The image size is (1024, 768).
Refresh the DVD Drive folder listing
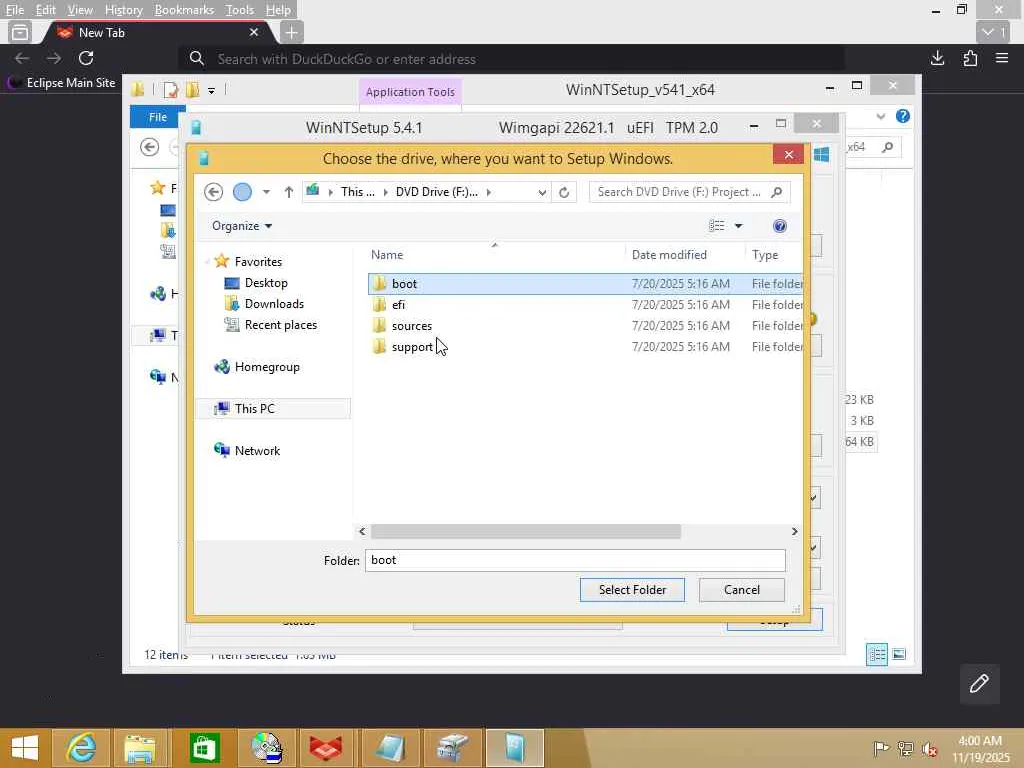[564, 192]
